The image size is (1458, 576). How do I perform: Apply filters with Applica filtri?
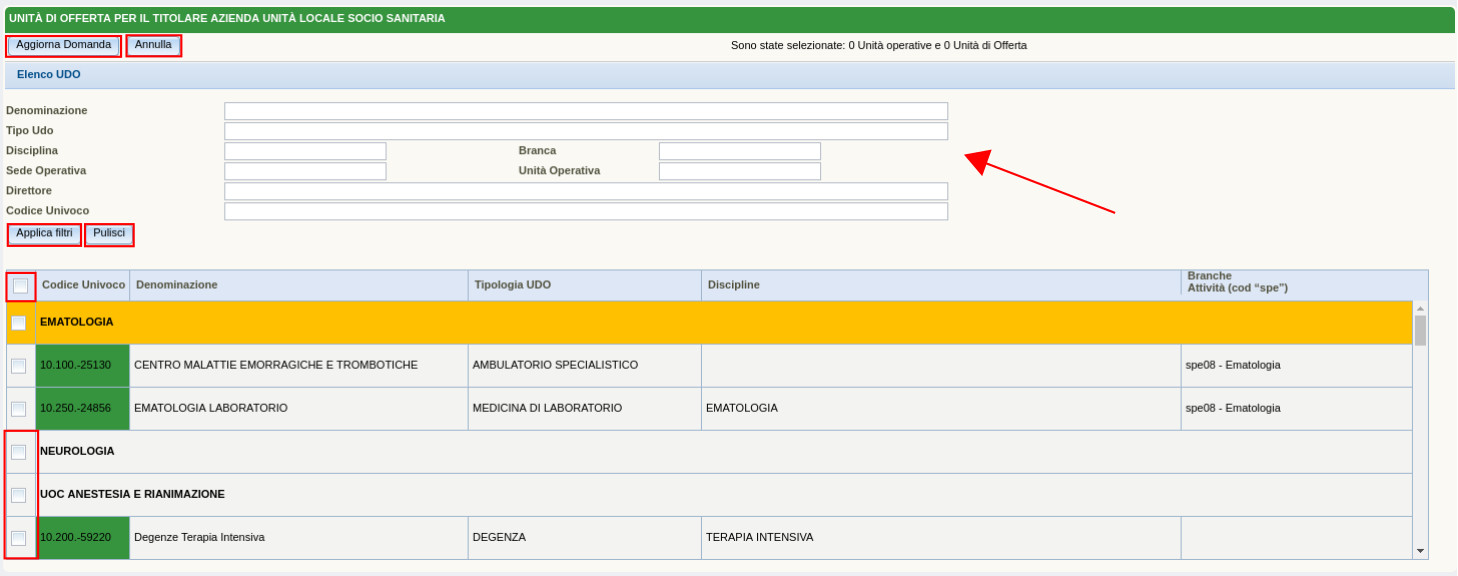point(44,234)
